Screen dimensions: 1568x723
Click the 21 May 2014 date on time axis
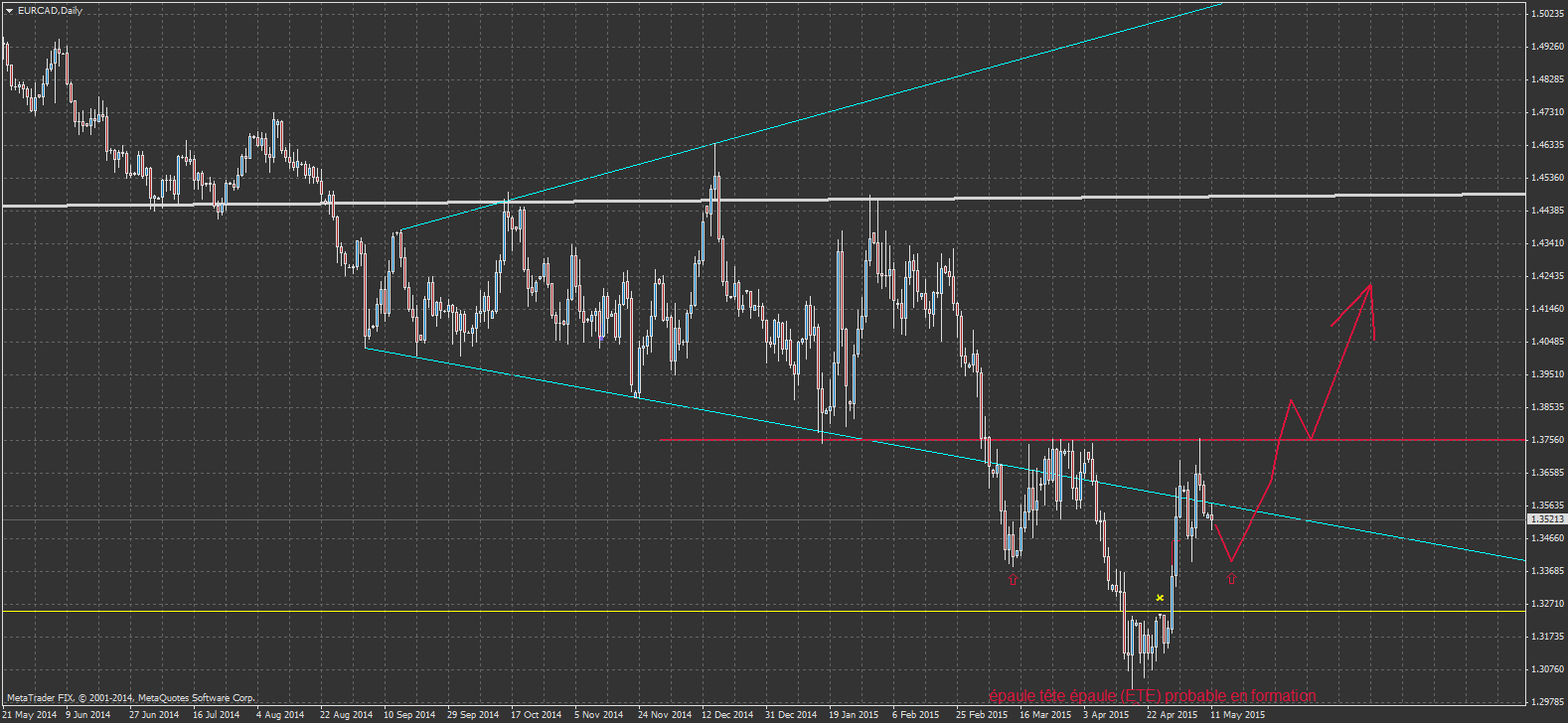click(30, 714)
